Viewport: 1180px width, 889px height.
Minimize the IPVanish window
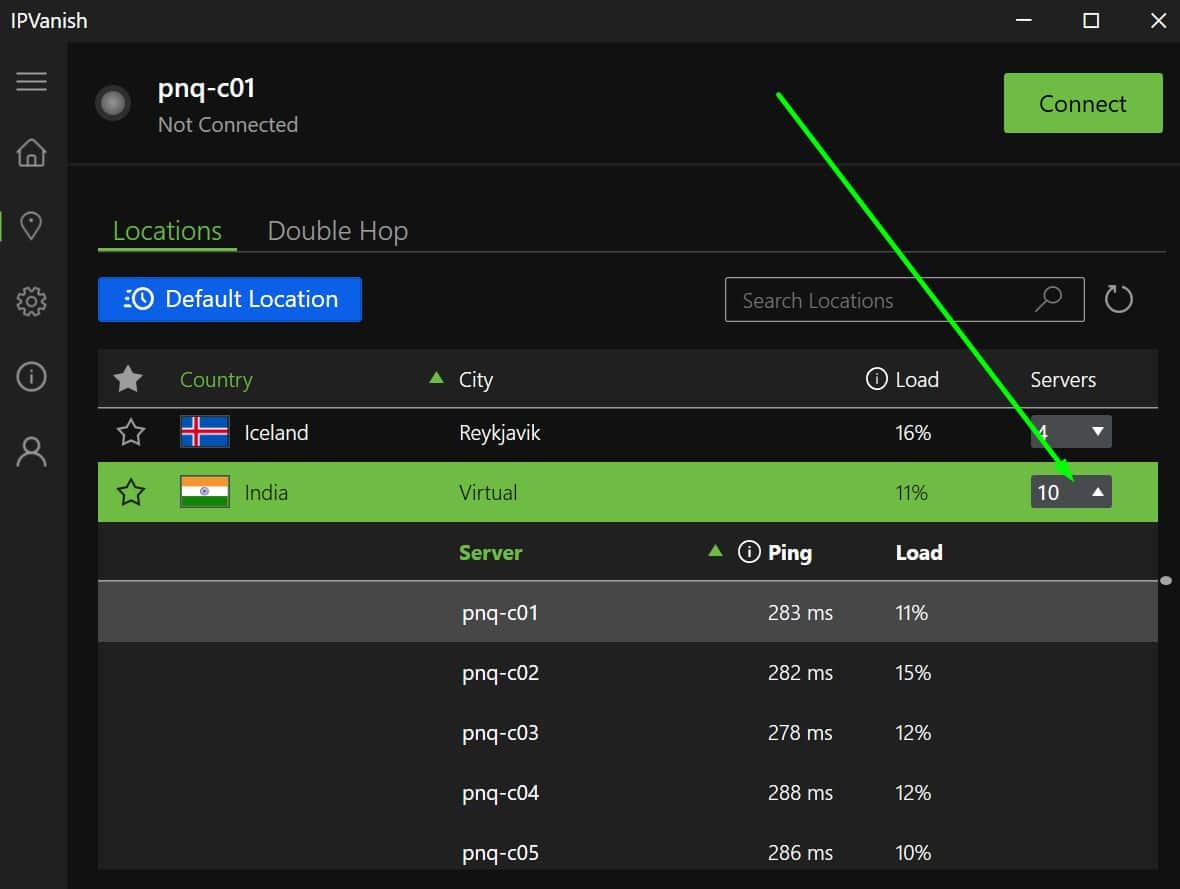click(1023, 20)
